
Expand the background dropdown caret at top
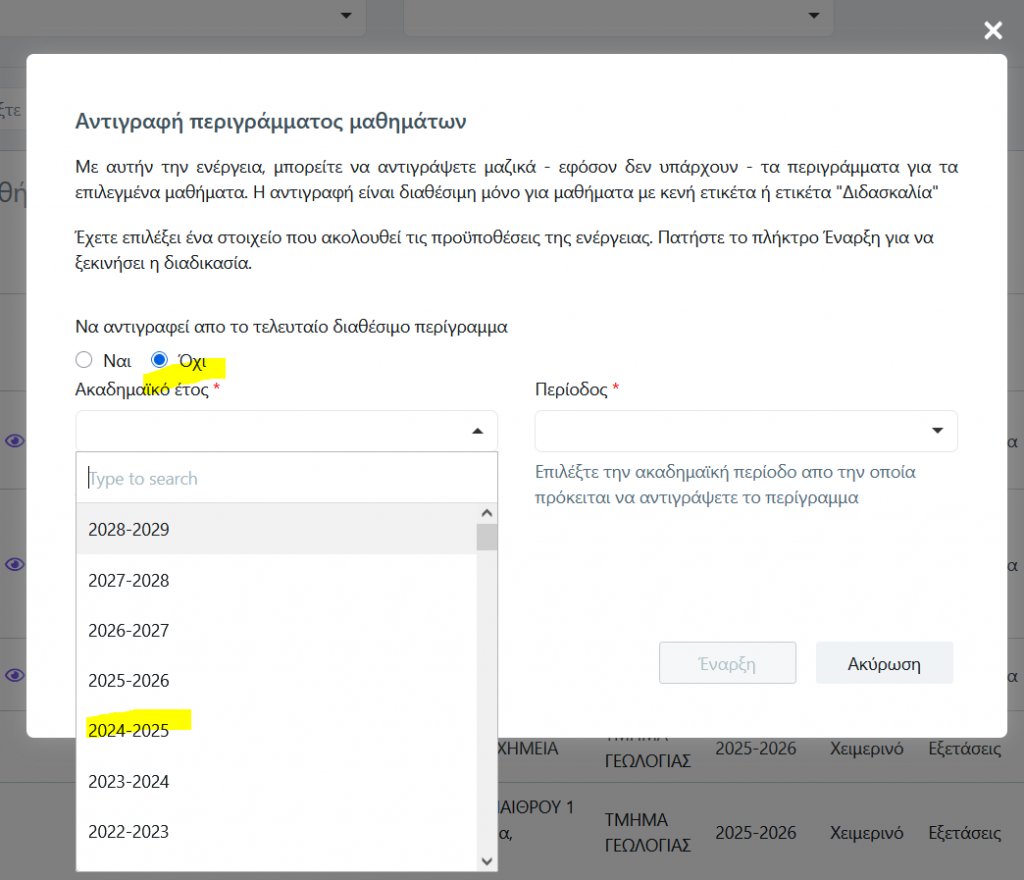pos(346,15)
